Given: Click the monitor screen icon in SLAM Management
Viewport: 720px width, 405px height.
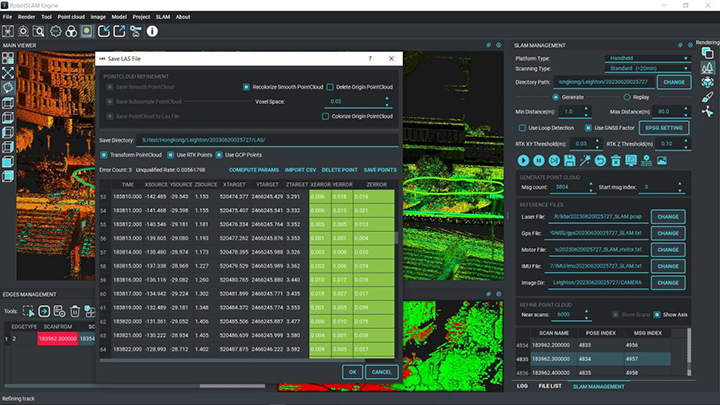Looking at the screenshot, I should point(631,160).
